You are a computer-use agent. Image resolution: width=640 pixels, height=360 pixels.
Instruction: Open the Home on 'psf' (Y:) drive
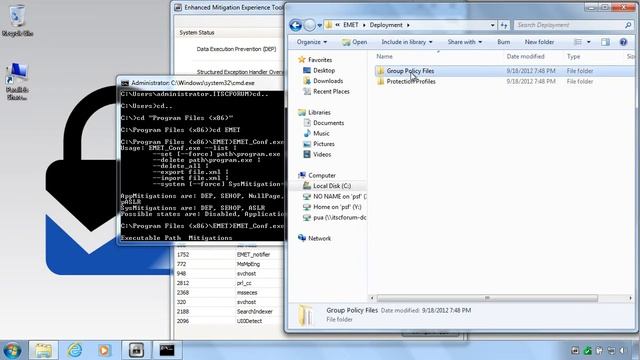click(x=337, y=207)
